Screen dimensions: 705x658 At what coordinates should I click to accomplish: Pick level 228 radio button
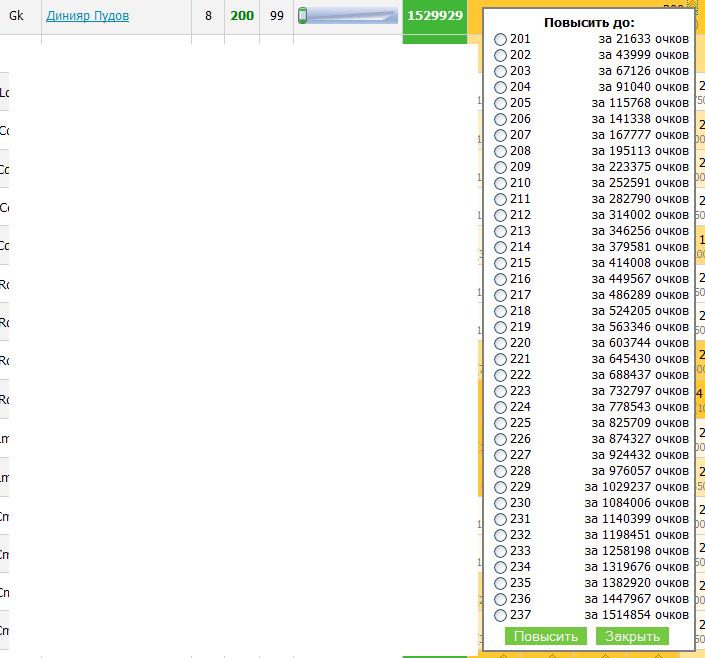(x=500, y=471)
